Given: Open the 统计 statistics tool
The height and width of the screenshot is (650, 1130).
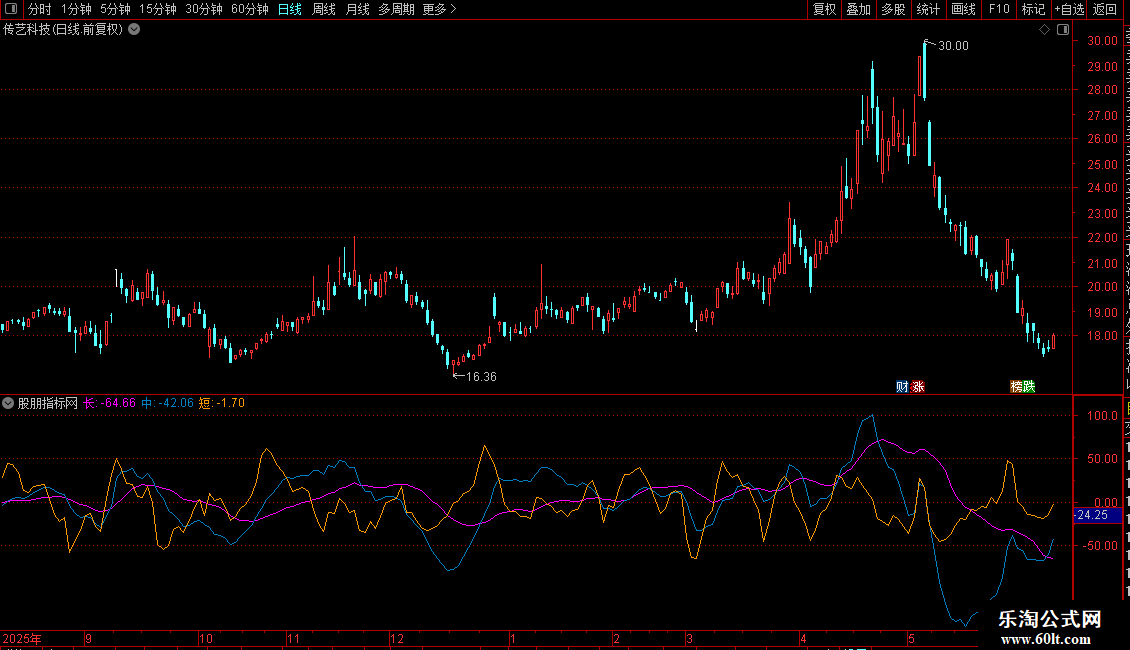Looking at the screenshot, I should (928, 9).
